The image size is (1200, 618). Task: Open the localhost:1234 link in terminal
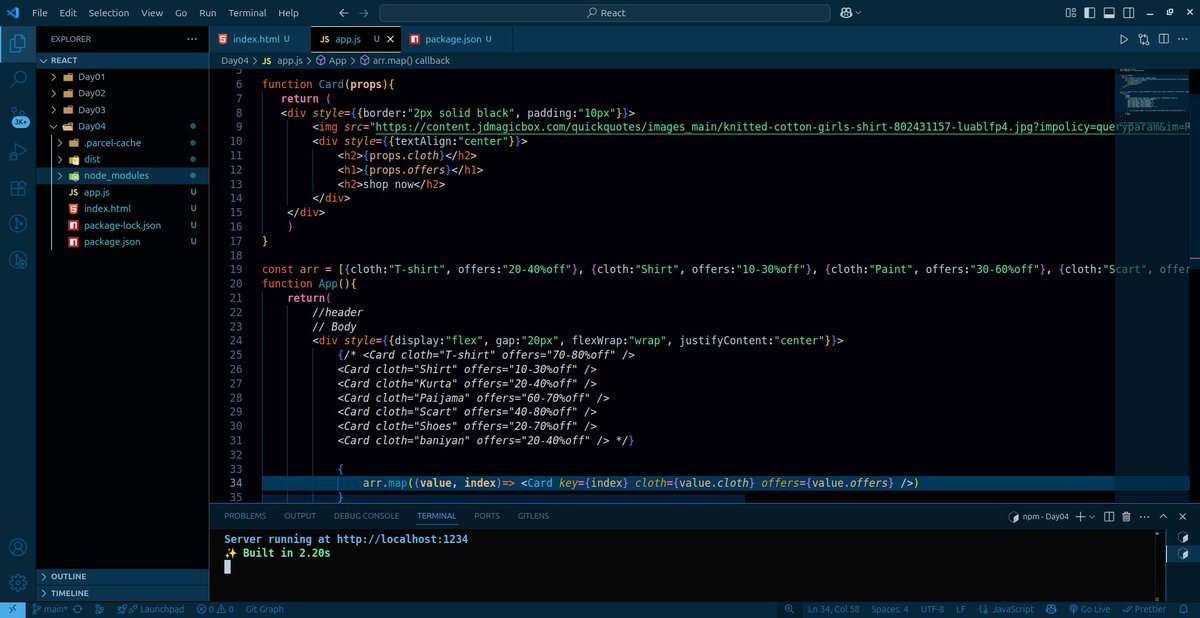pyautogui.click(x=402, y=539)
